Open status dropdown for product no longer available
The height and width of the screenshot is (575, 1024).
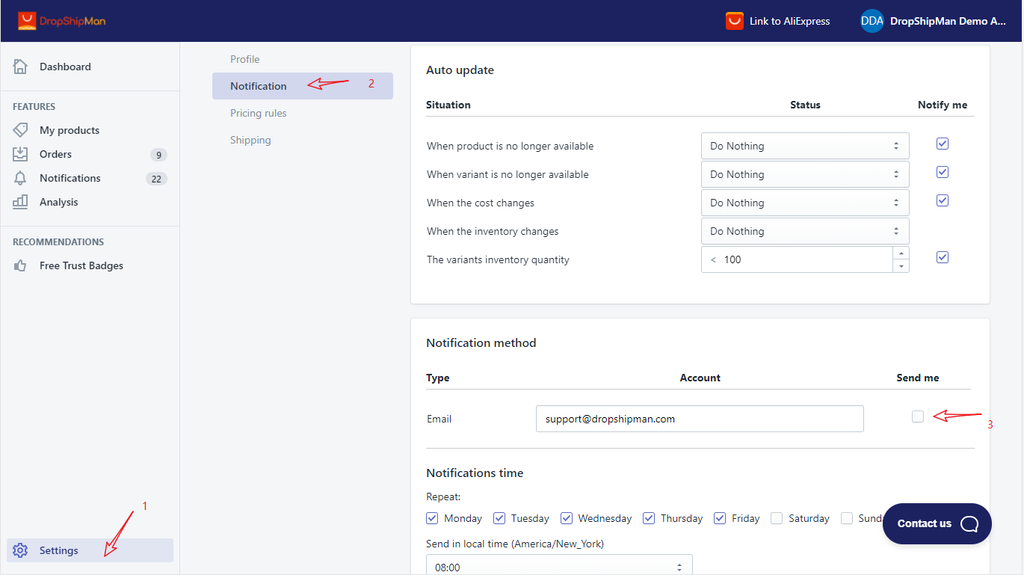805,146
